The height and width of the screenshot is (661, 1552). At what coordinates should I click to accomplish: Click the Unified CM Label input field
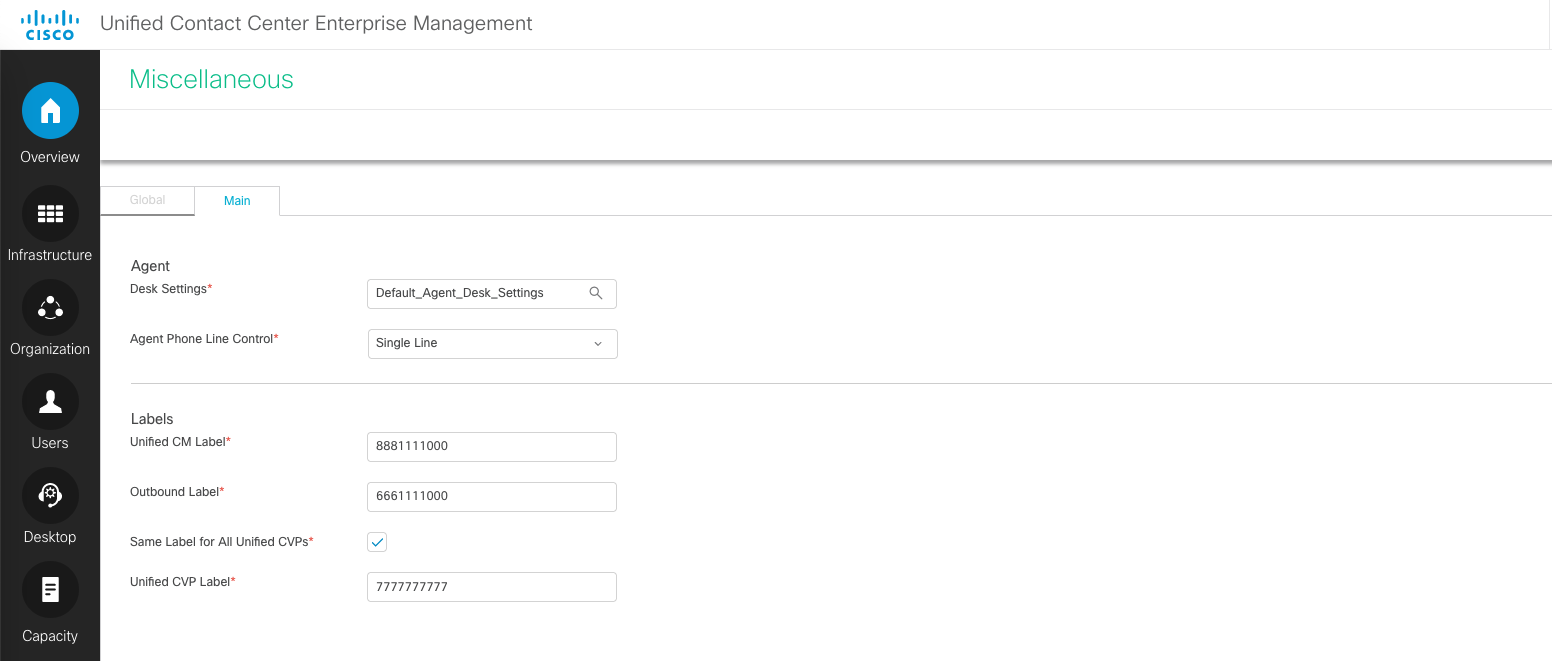click(x=491, y=446)
